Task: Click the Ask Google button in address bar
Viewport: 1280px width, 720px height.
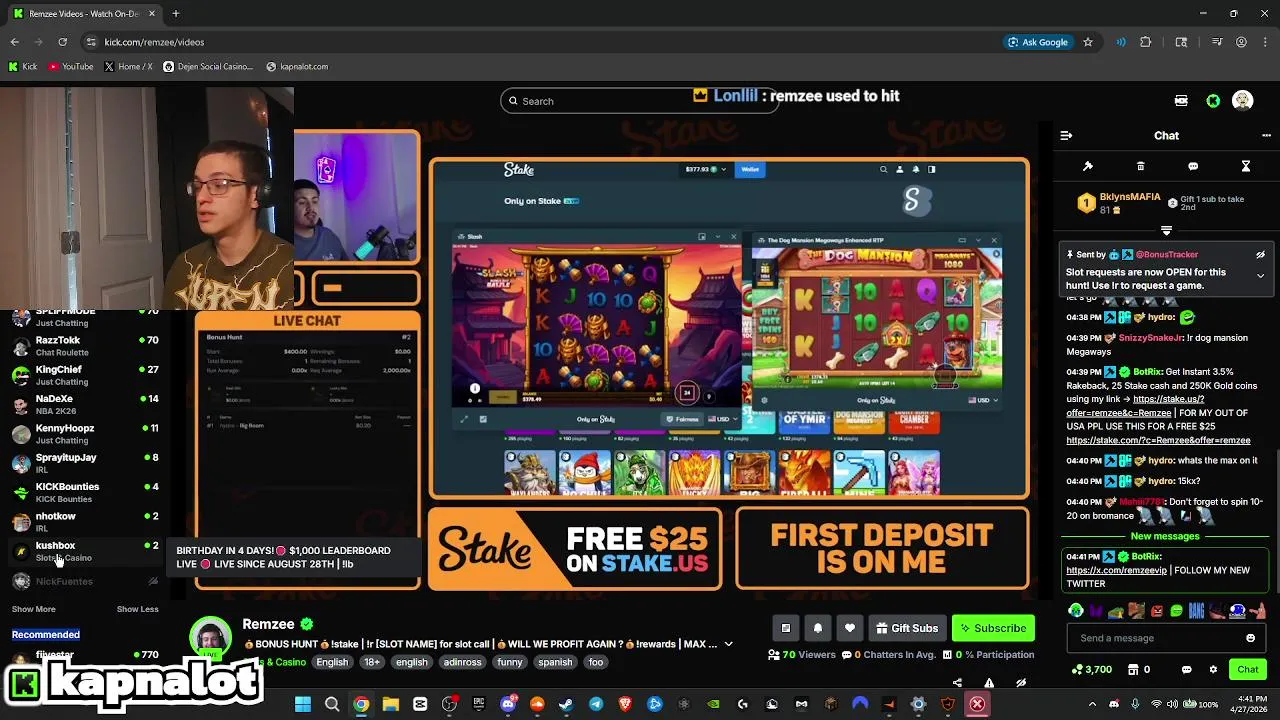Action: tap(1039, 42)
